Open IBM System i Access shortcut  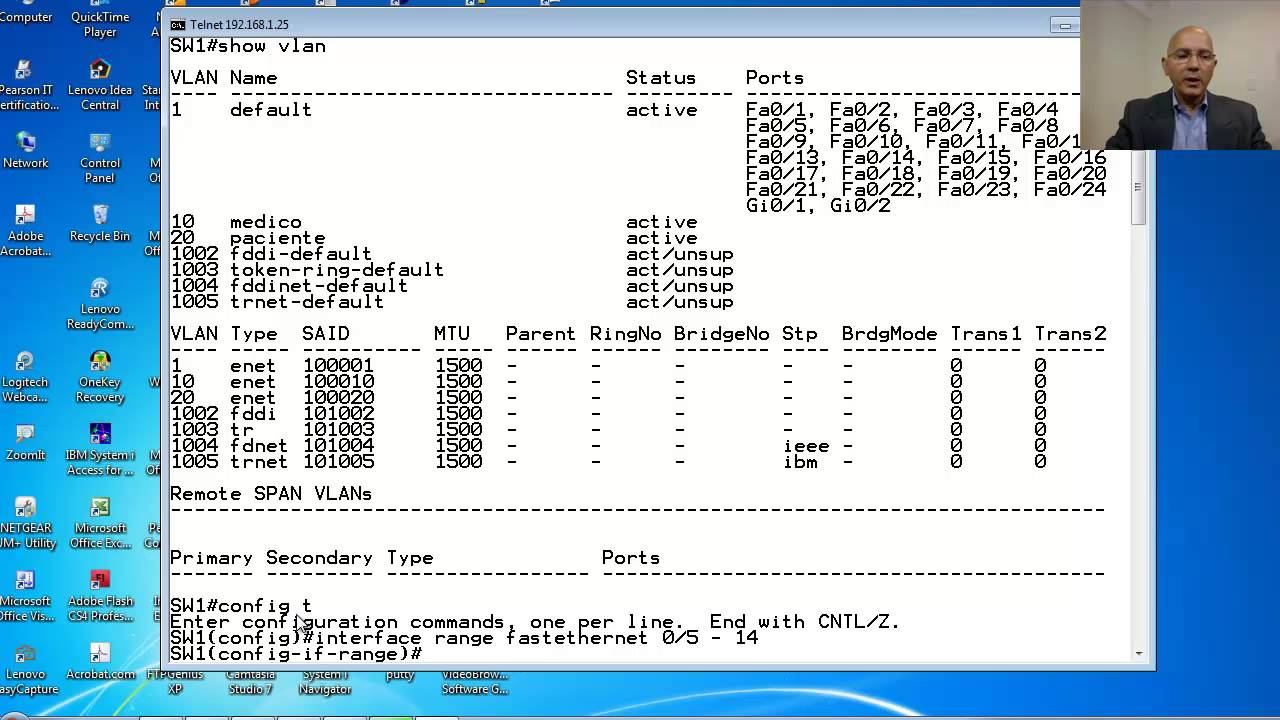coord(100,449)
